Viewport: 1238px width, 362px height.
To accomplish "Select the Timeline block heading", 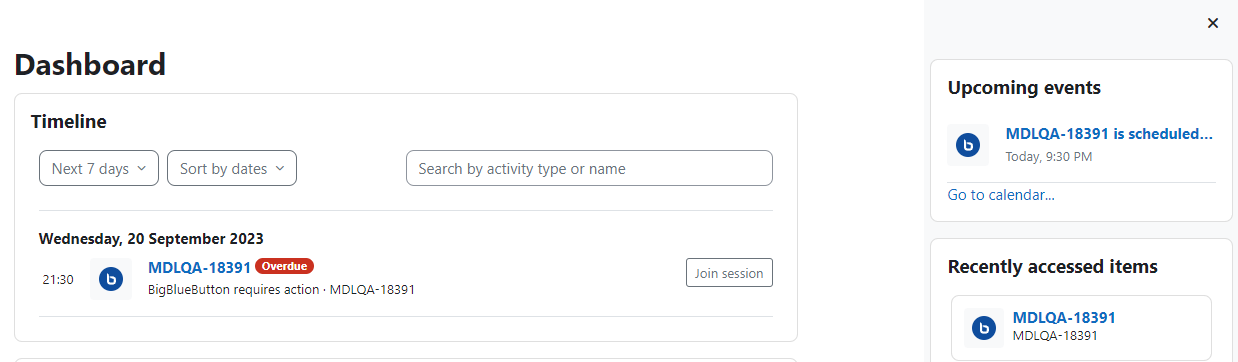I will coord(69,122).
